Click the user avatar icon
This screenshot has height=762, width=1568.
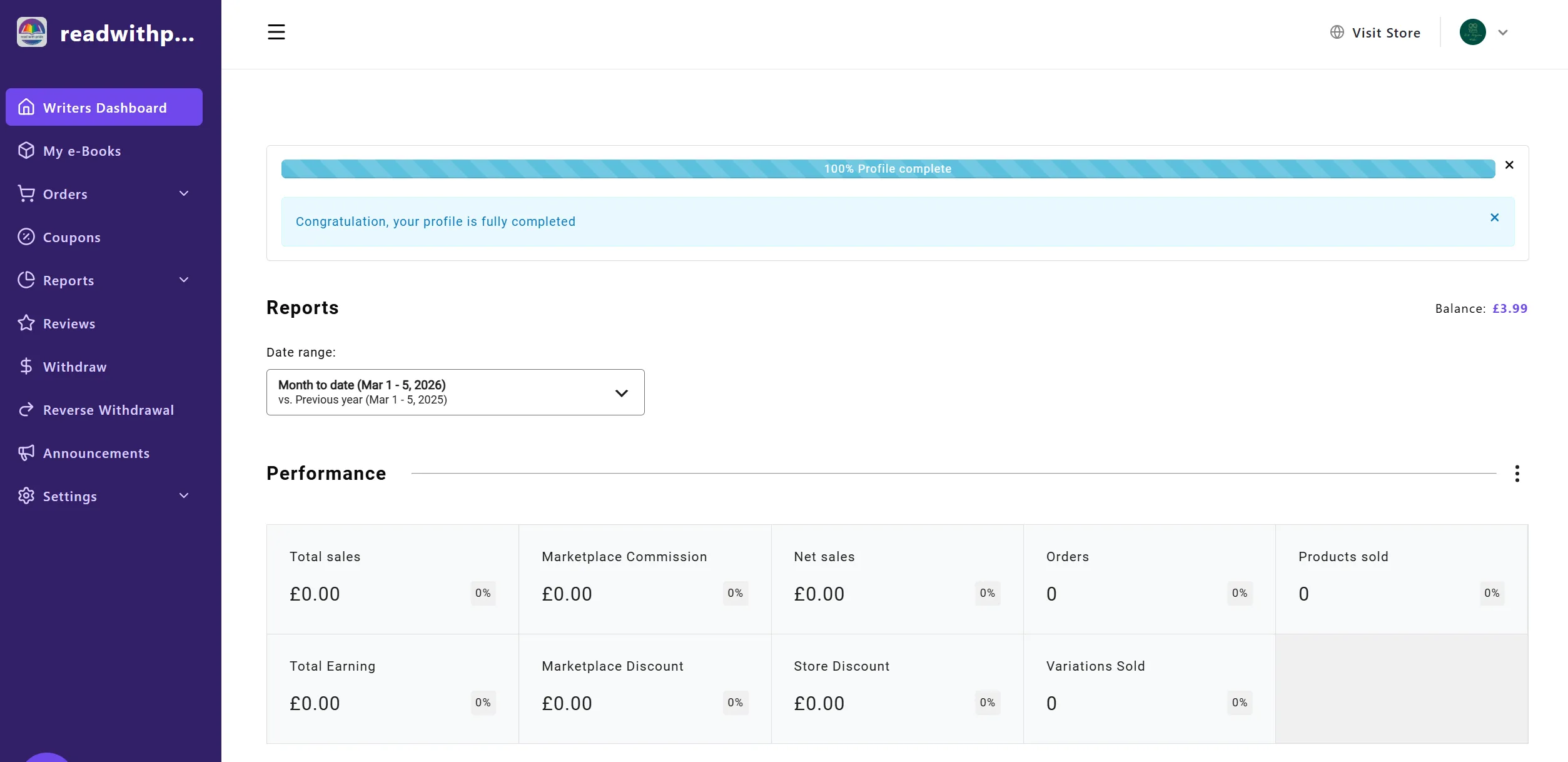1472,33
